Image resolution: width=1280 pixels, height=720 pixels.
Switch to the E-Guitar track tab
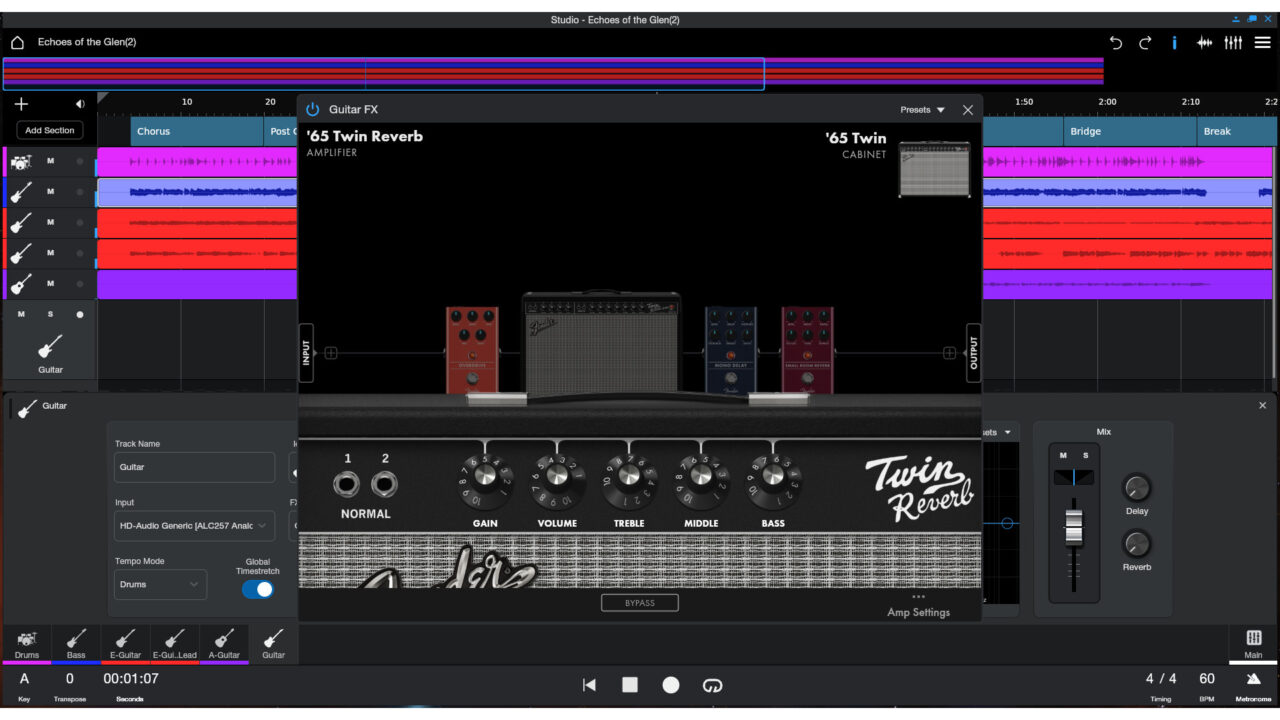pyautogui.click(x=125, y=643)
